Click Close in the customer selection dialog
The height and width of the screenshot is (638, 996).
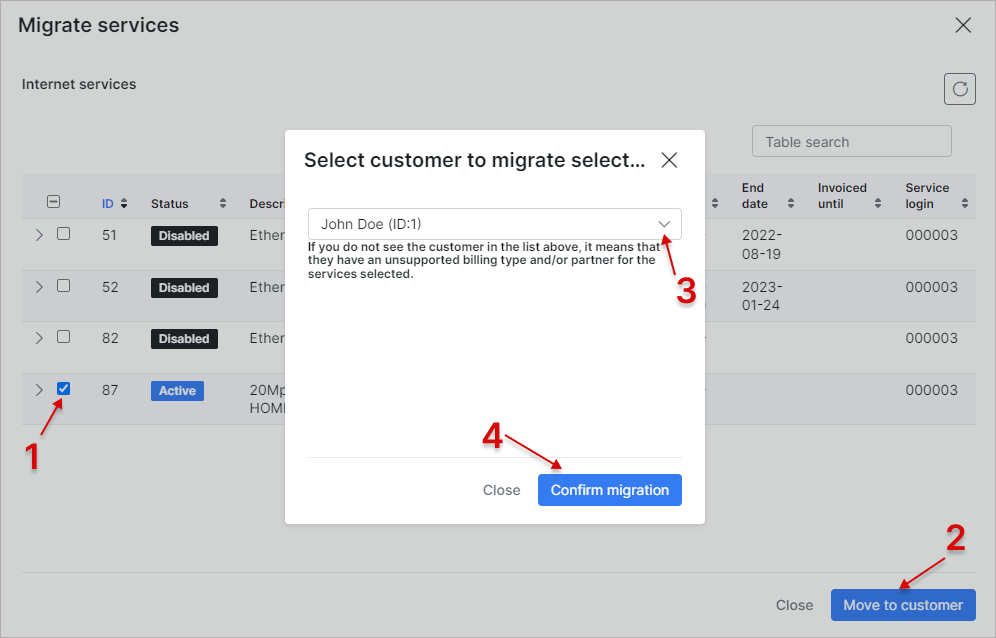pos(501,490)
